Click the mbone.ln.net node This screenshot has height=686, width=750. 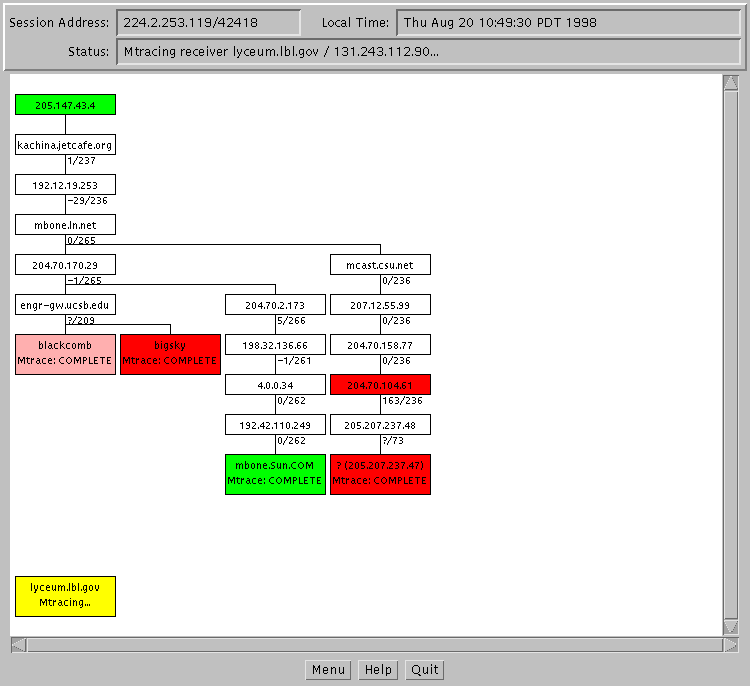[65, 225]
